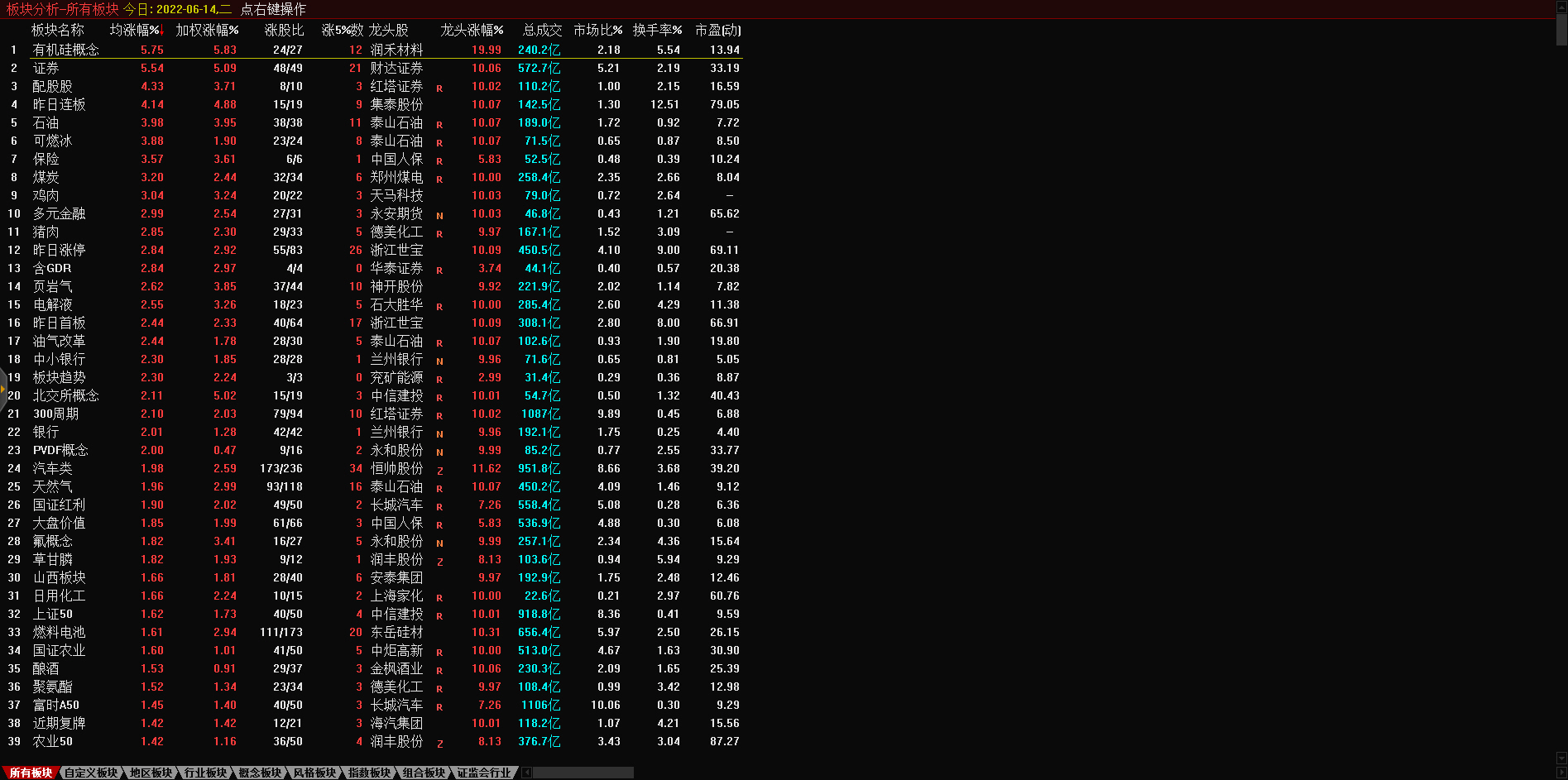Click the N marker beside 永安期货
1568x780 pixels.
tap(439, 215)
